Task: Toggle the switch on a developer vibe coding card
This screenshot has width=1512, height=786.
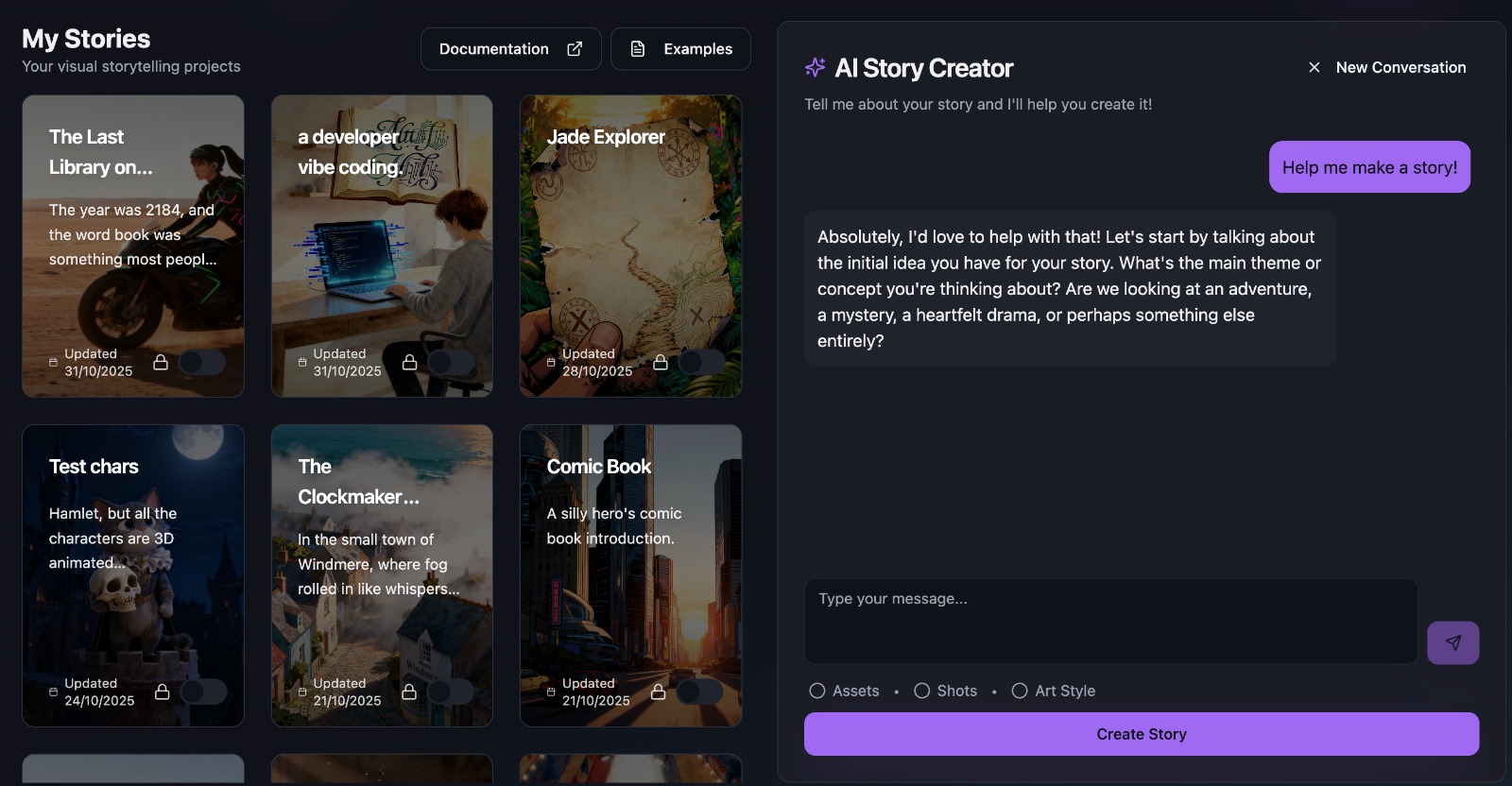Action: tap(452, 362)
